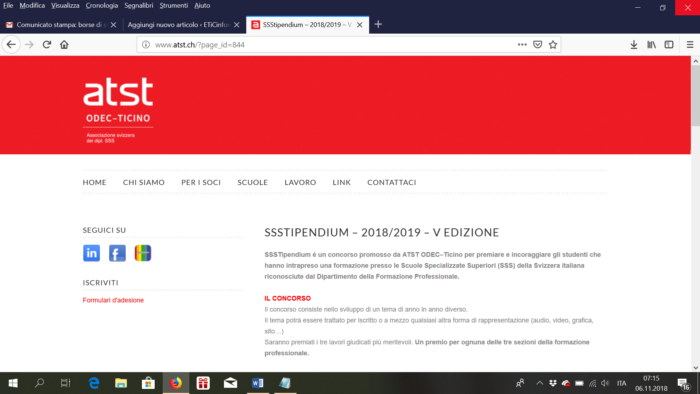Open page actions three-dot menu
This screenshot has height=394, width=700.
522,45
